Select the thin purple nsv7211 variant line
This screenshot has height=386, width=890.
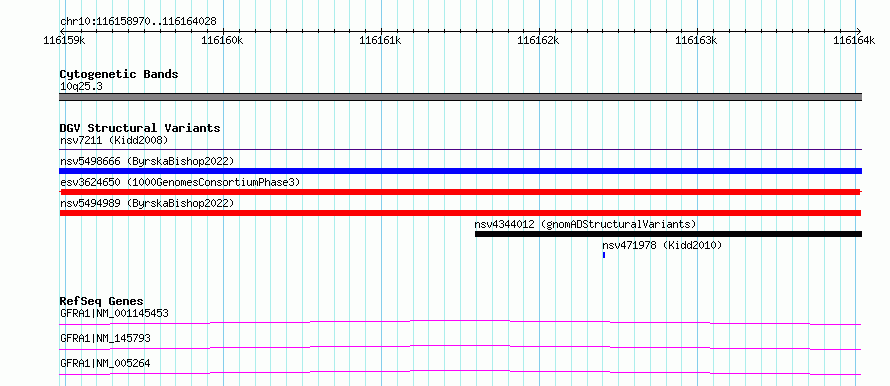460,150
